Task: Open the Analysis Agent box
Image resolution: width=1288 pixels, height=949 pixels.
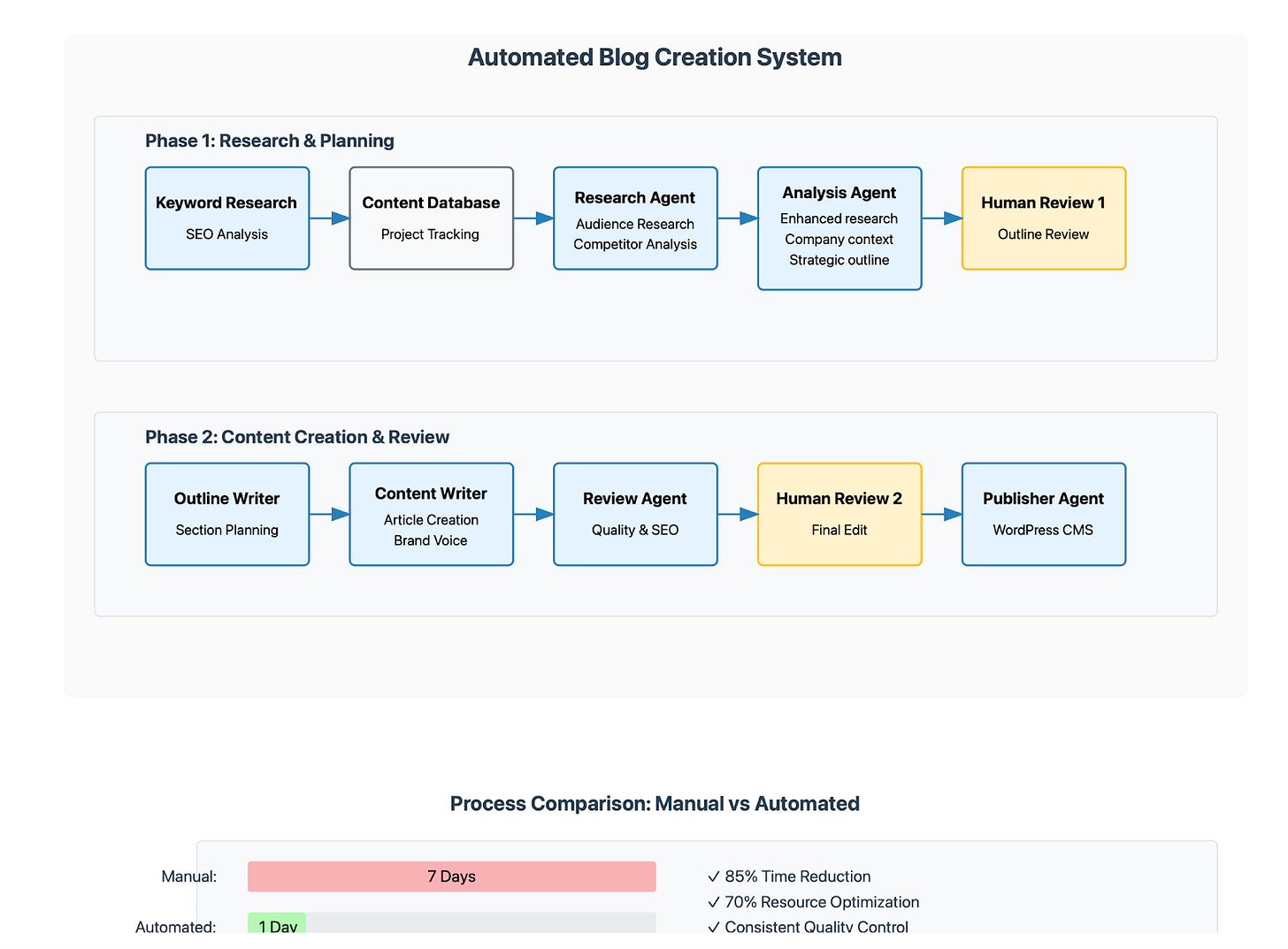Action: point(839,228)
